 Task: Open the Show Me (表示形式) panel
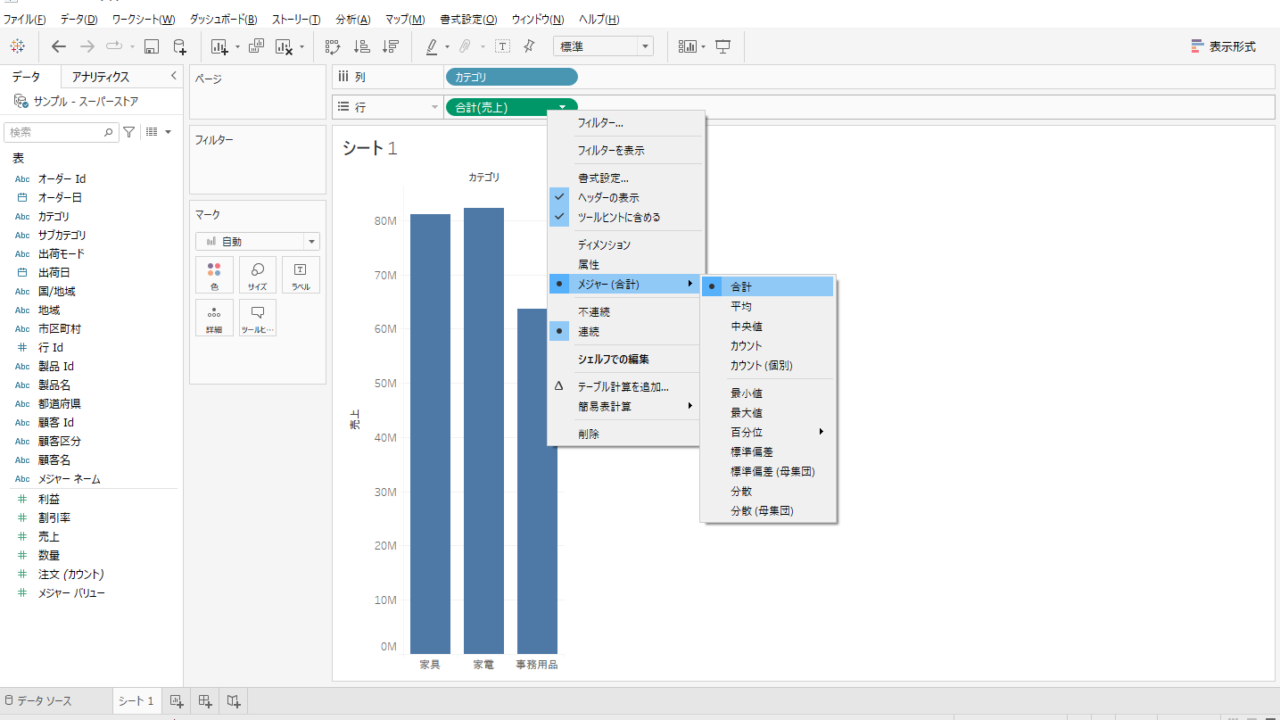(1223, 46)
